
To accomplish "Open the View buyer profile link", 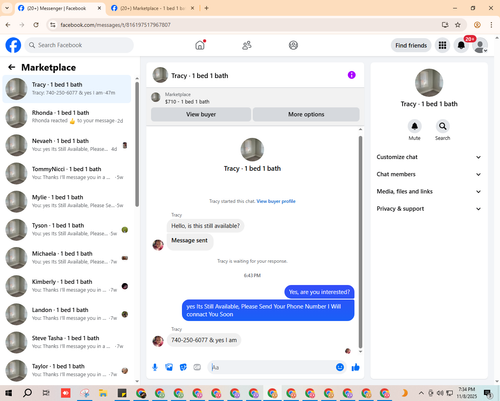I will [276, 201].
